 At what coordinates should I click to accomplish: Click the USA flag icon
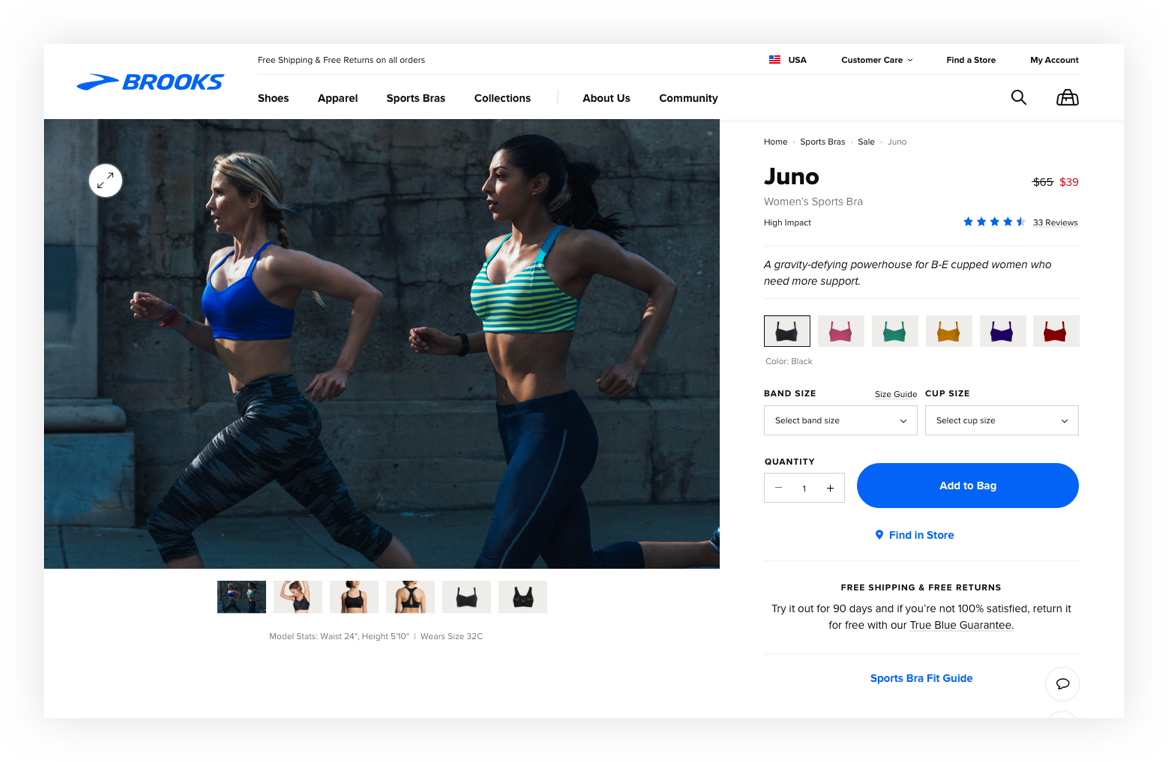tap(775, 60)
